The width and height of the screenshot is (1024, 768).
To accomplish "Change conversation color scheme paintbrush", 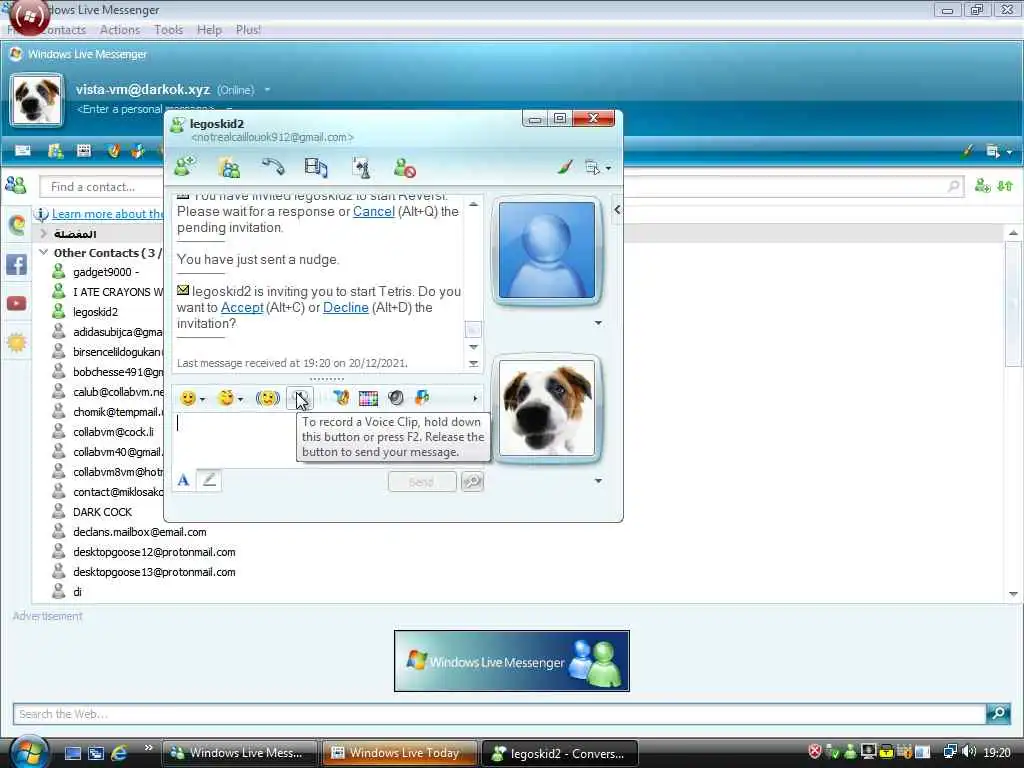I will 566,167.
